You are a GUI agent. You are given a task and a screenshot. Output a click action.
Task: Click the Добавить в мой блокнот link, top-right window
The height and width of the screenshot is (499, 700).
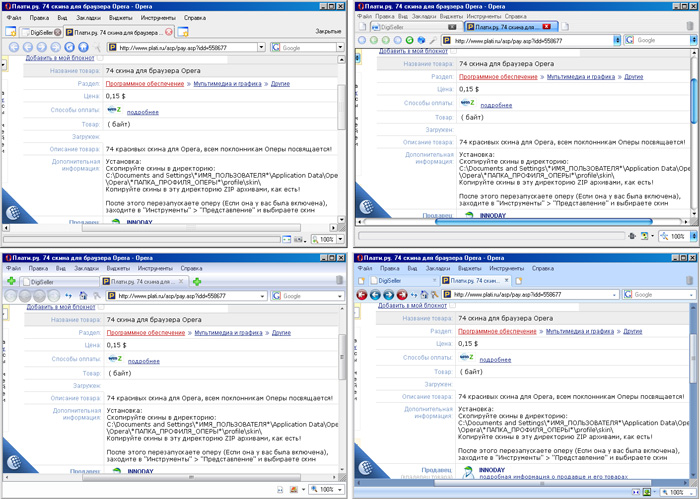pyautogui.click(x=413, y=51)
